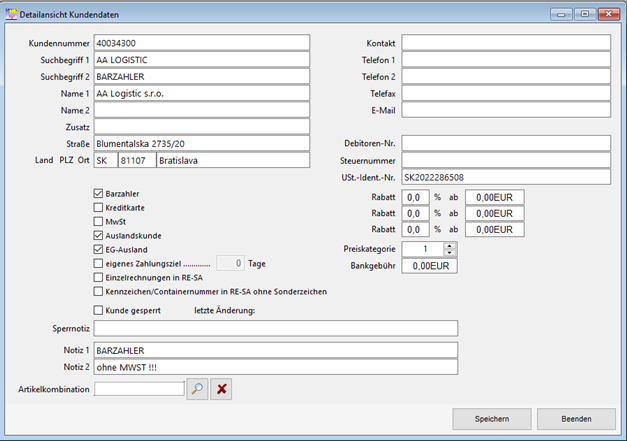
Task: Uncheck the Barzahler checkbox
Action: 97,193
